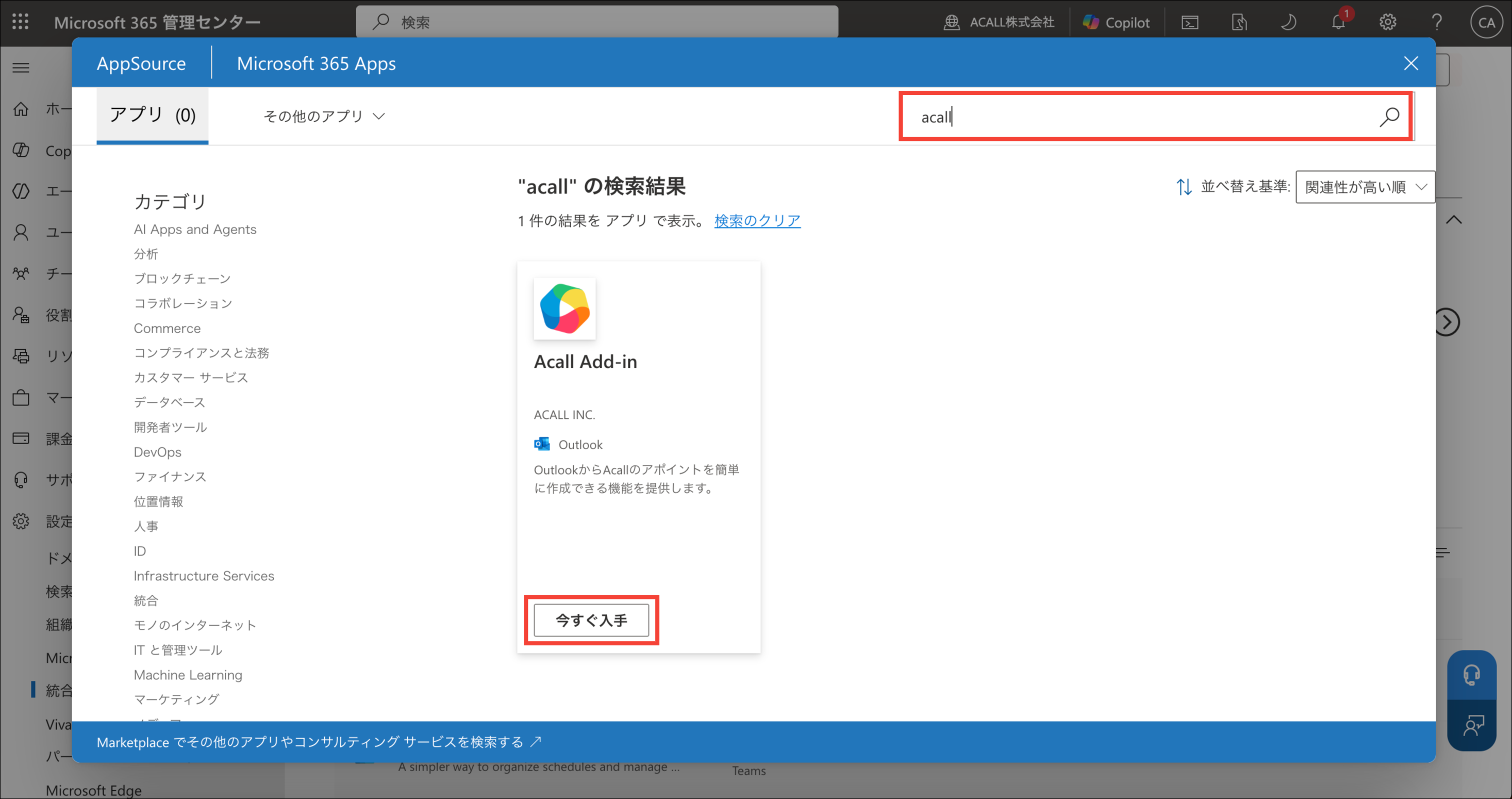
Task: Close the AppSource dialog
Action: coord(1411,63)
